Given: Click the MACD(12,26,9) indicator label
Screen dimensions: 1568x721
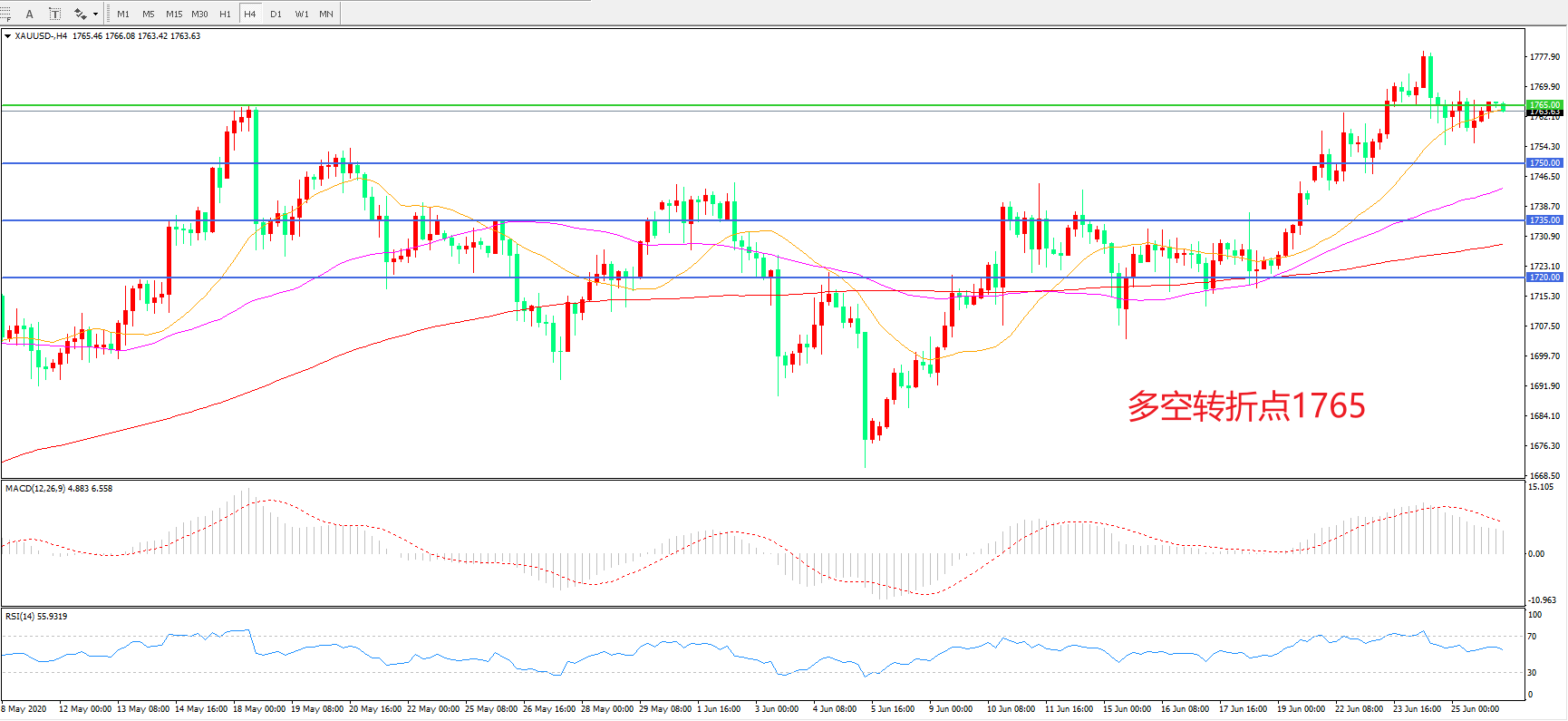Looking at the screenshot, I should [35, 489].
